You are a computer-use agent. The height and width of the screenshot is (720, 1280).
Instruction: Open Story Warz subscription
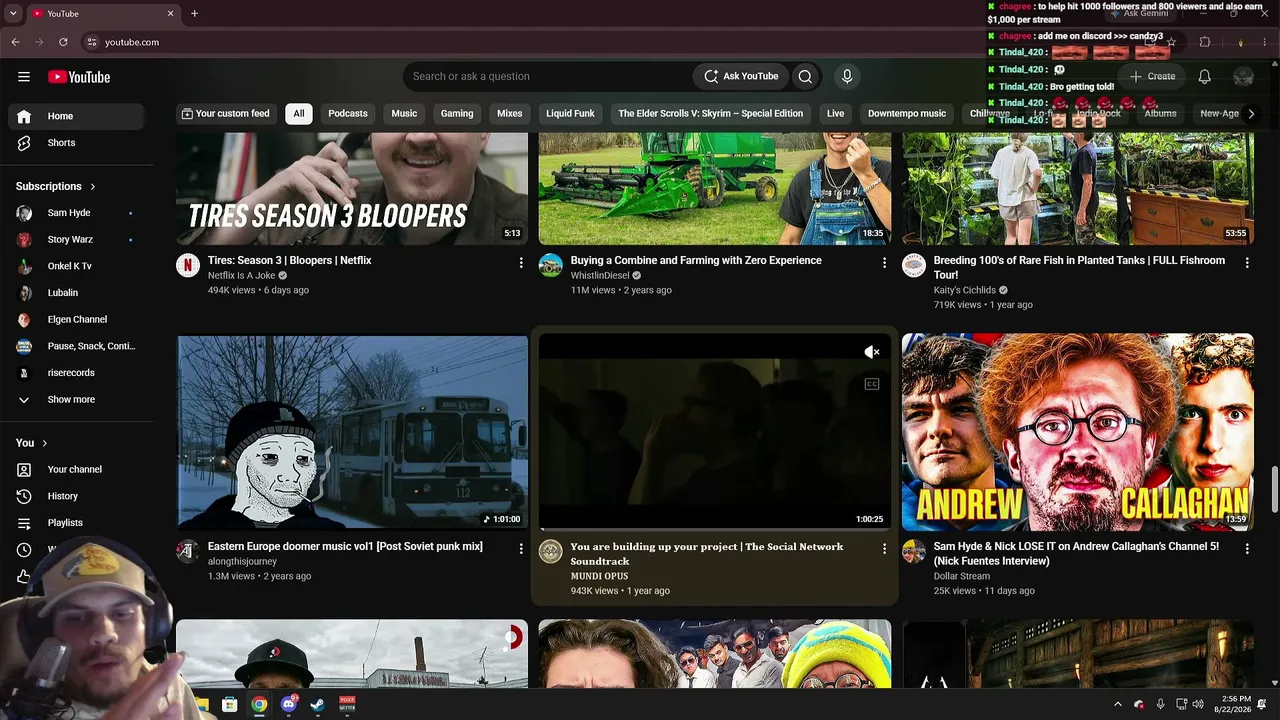(77, 240)
